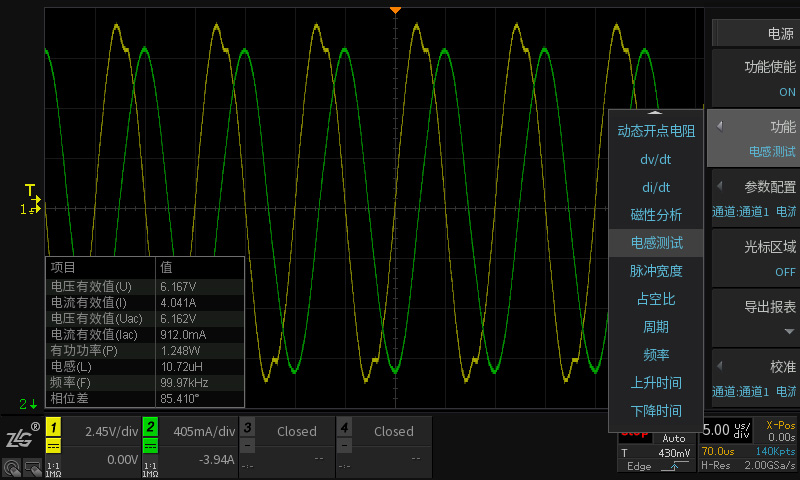Select di/dt from the function list
The image size is (800, 480).
point(655,187)
